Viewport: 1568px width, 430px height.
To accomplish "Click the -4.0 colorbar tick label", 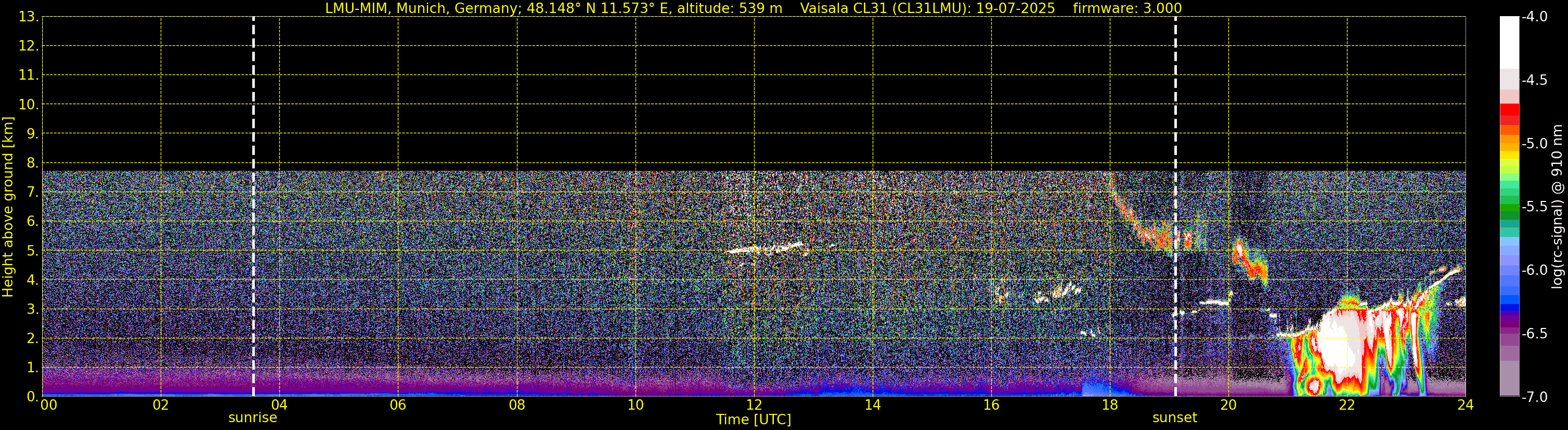I will [1534, 17].
